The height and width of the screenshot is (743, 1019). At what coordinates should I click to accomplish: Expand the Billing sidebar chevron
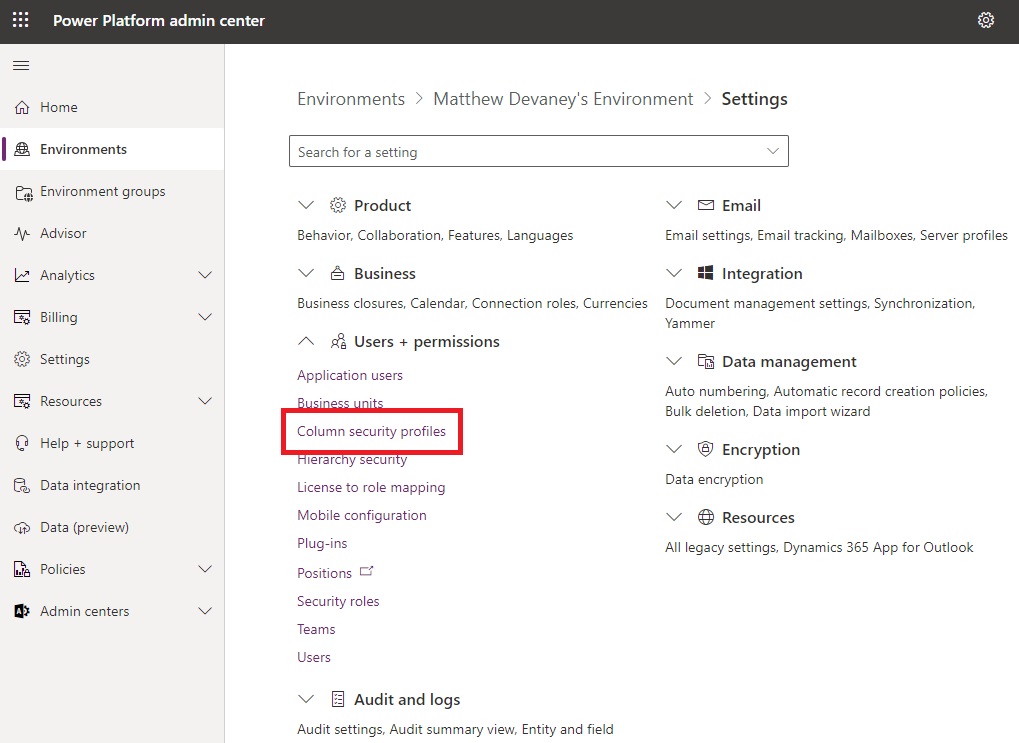pyautogui.click(x=205, y=317)
